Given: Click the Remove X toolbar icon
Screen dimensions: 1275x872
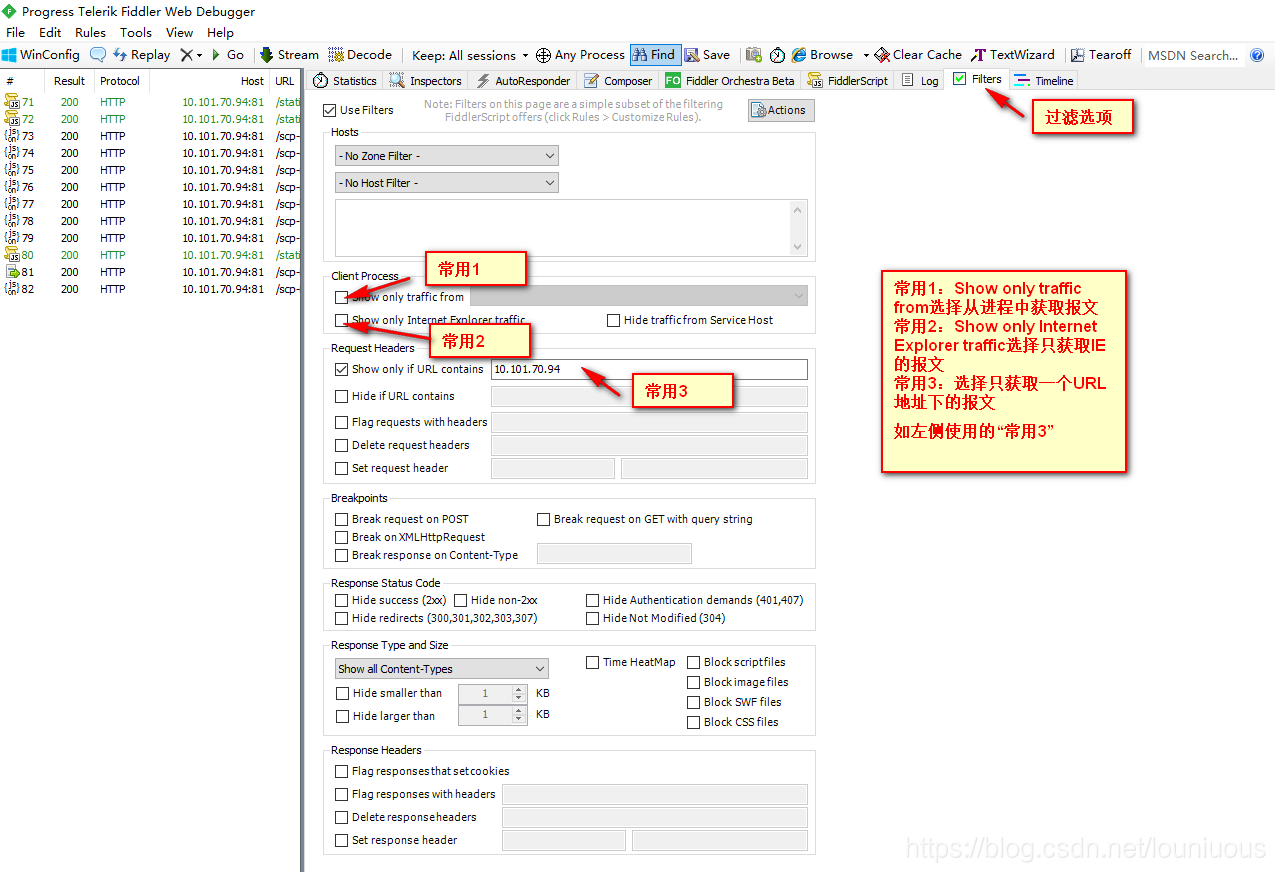Looking at the screenshot, I should [x=186, y=55].
